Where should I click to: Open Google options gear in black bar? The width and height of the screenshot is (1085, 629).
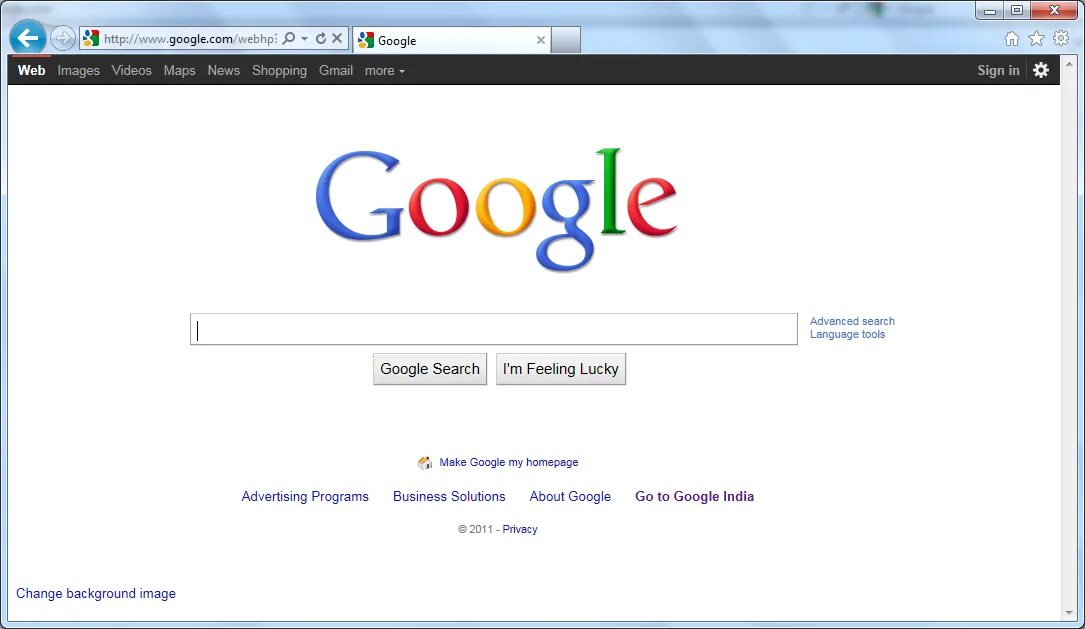1041,70
